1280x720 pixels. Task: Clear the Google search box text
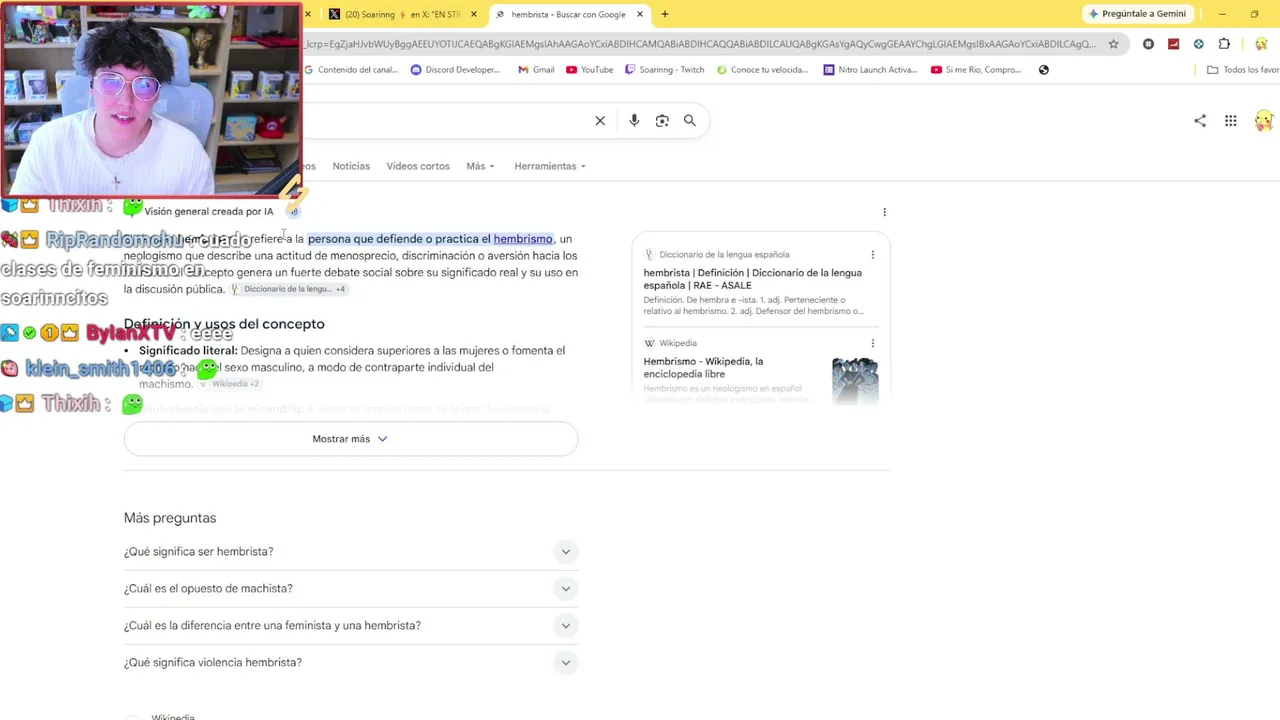tap(600, 121)
